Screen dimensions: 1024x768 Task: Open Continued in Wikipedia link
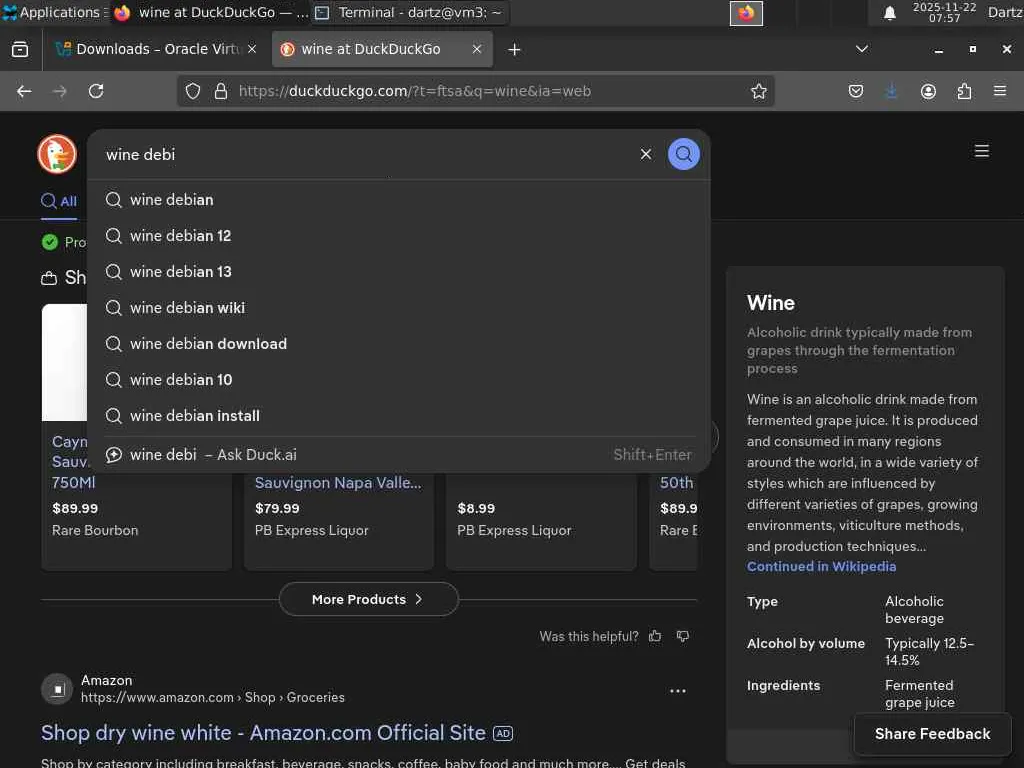[821, 566]
